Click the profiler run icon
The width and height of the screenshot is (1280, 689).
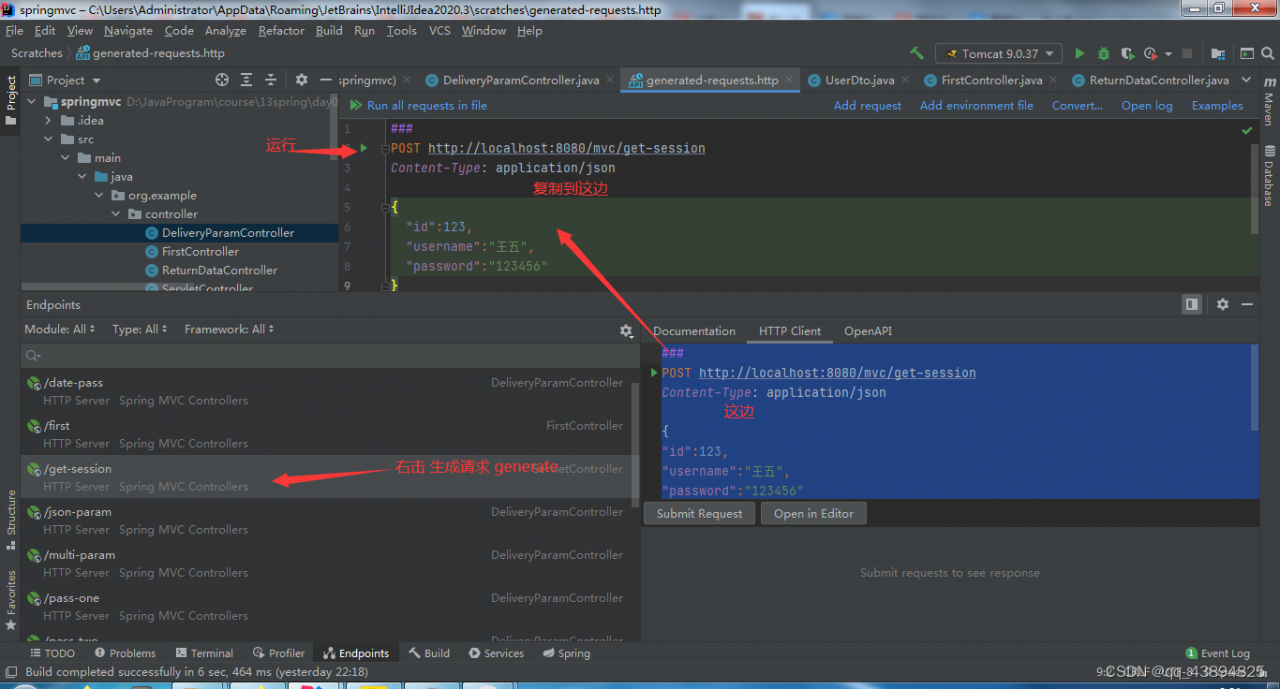pyautogui.click(x=1149, y=53)
